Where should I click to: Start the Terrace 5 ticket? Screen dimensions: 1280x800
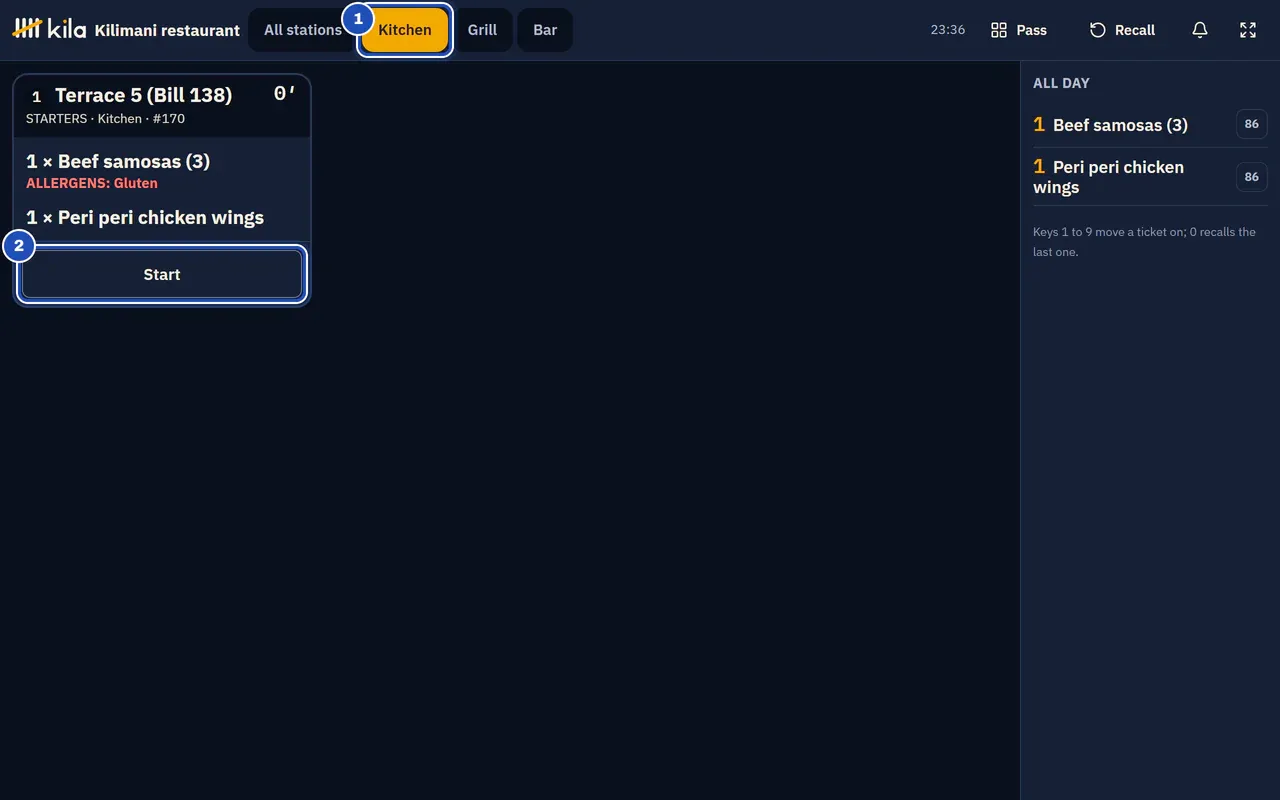coord(162,274)
